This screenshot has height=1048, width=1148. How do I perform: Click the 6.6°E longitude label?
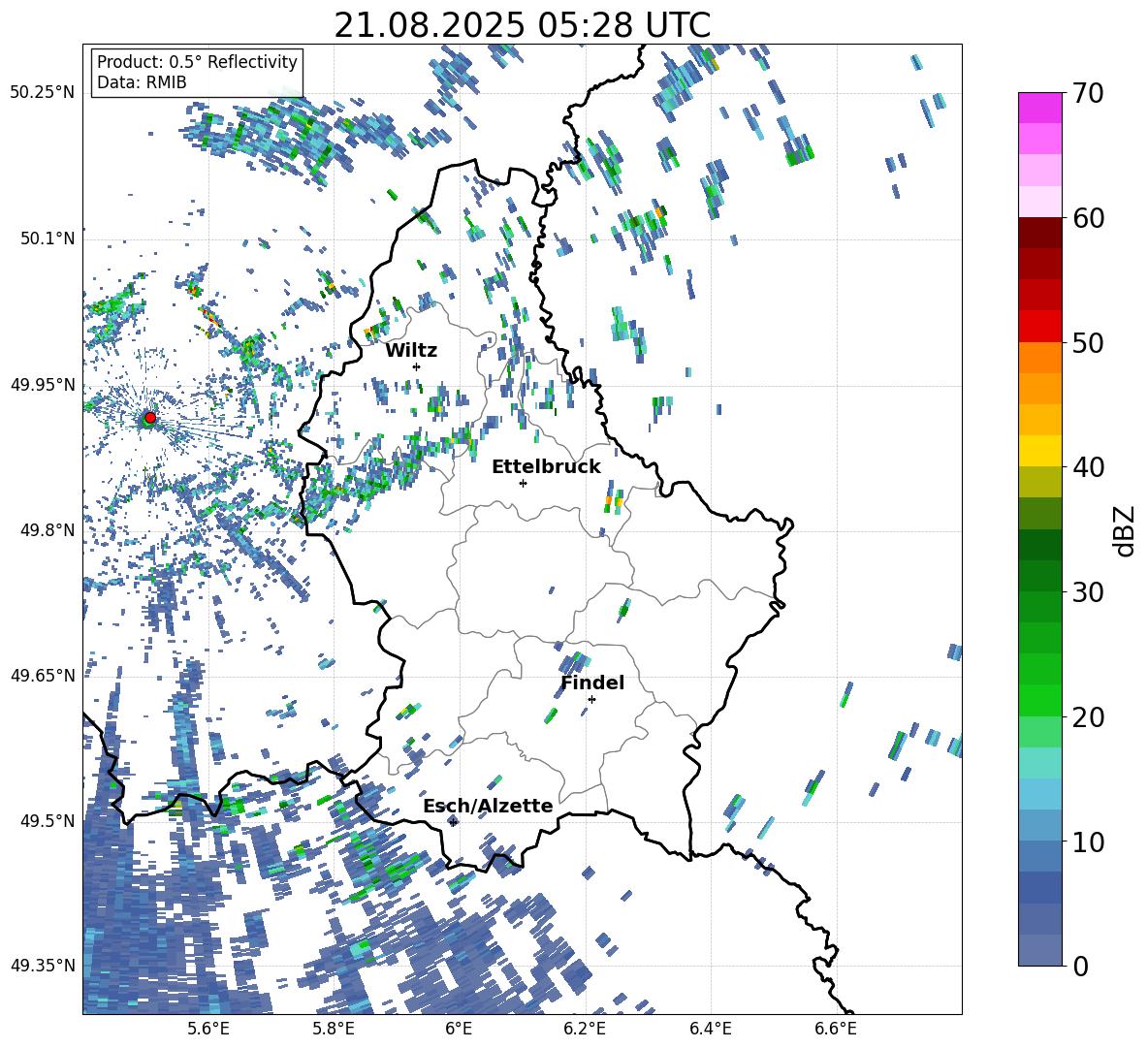[836, 1029]
